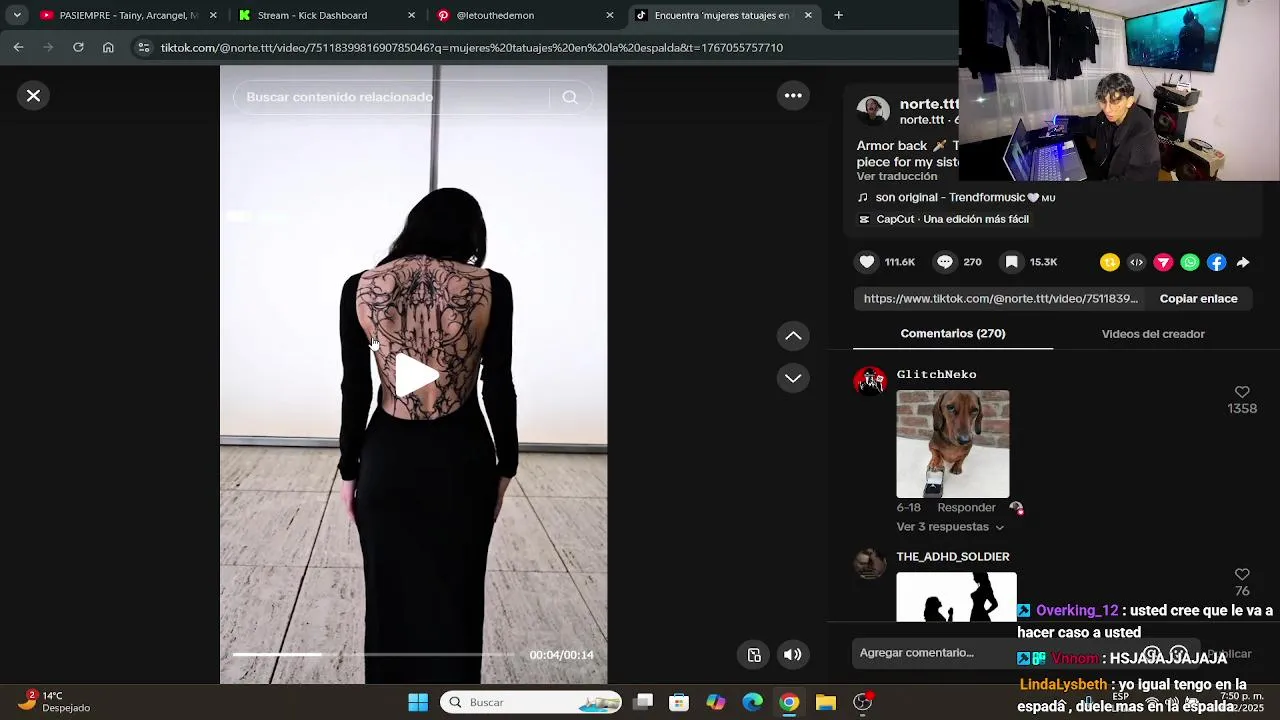Close the @letouthedemon tab

pos(610,15)
